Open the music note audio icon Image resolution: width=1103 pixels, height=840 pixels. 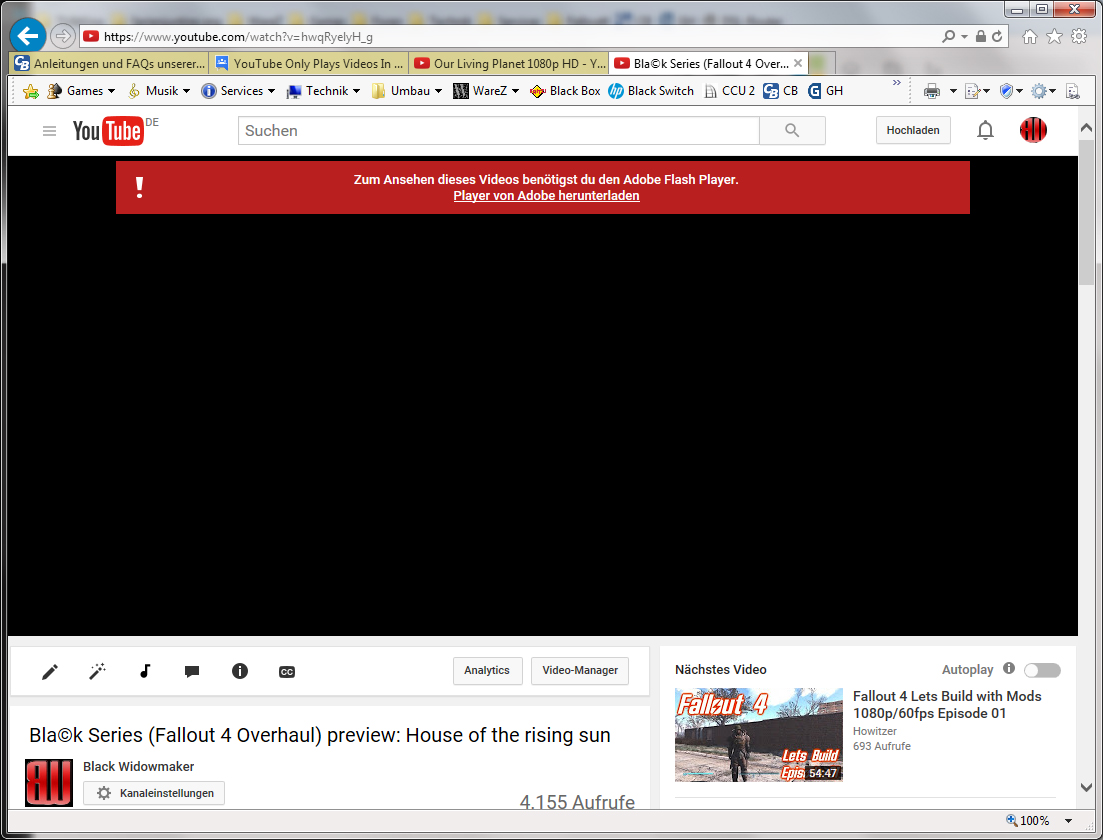click(145, 671)
